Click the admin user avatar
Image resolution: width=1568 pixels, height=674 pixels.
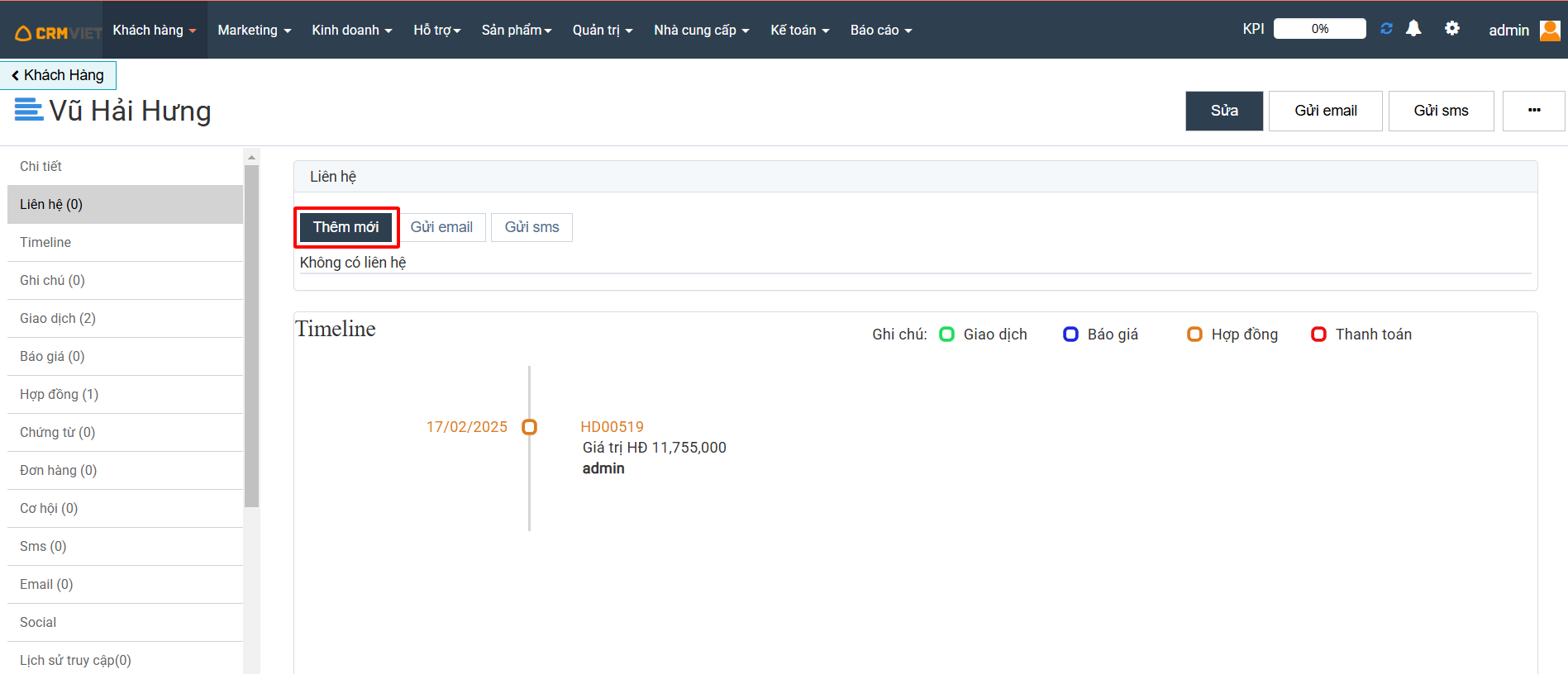[x=1550, y=31]
